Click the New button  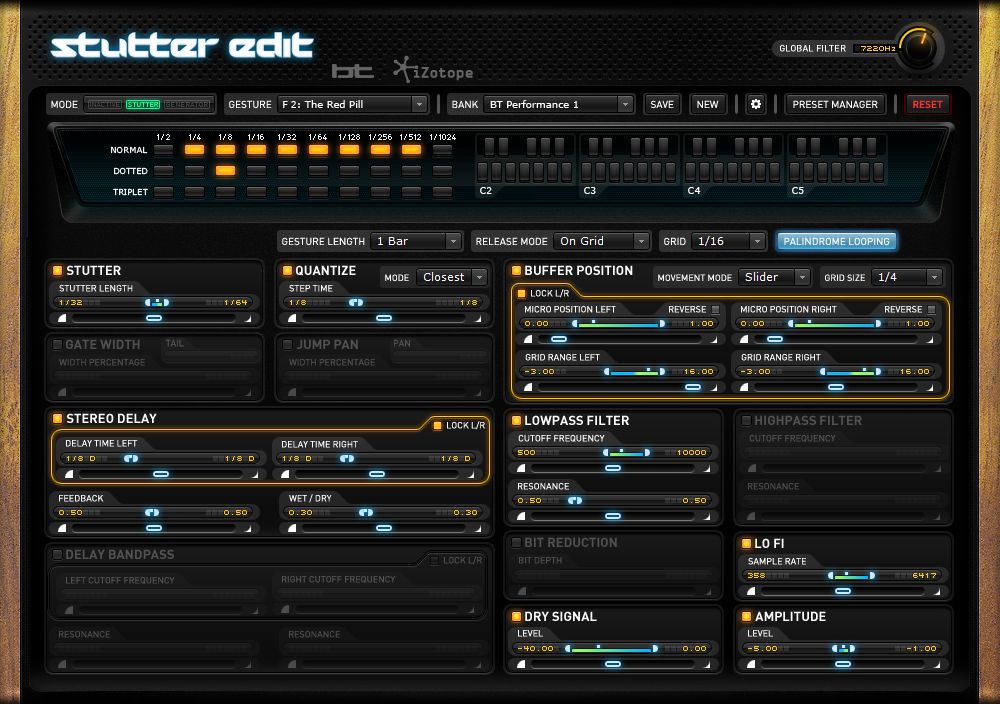click(707, 104)
